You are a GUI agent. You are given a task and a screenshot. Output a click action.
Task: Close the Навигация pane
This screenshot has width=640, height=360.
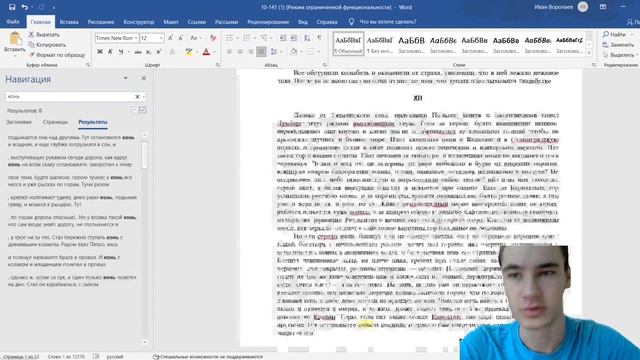click(x=144, y=78)
